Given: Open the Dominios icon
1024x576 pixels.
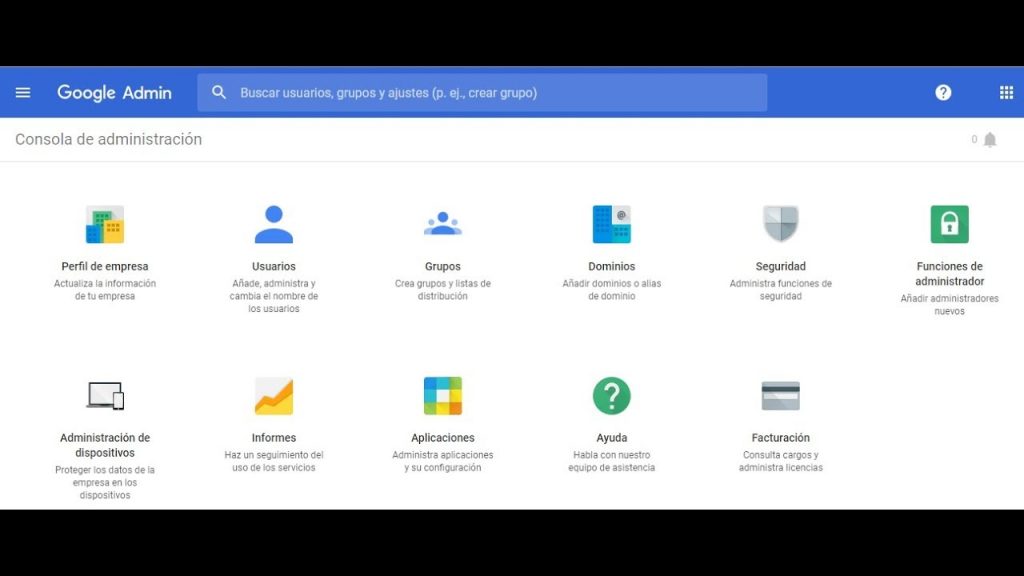Looking at the screenshot, I should coord(611,225).
